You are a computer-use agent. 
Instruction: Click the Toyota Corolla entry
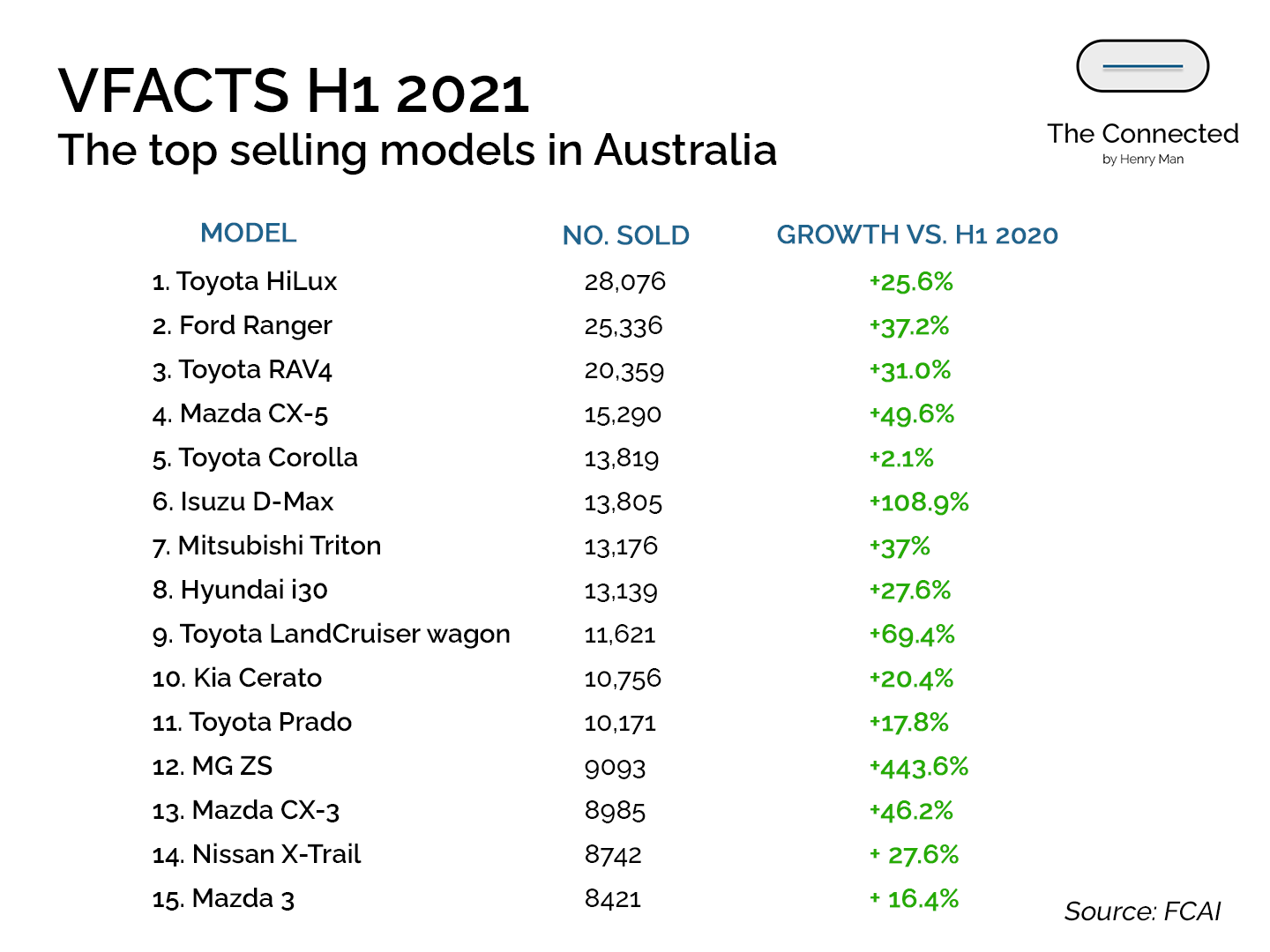click(255, 458)
